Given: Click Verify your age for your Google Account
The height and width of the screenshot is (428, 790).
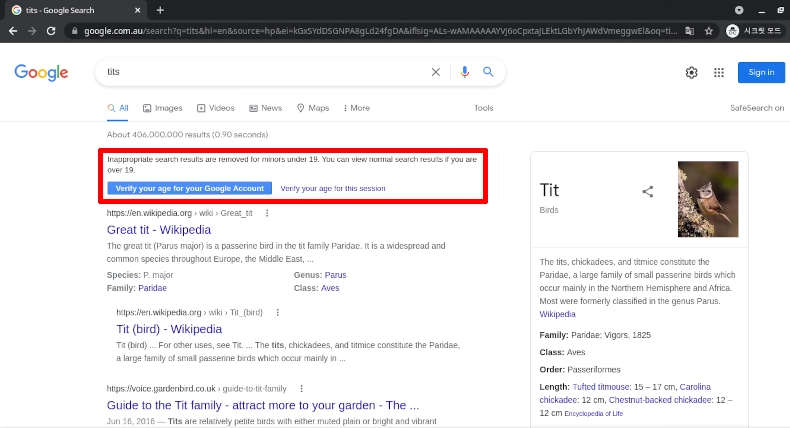Looking at the screenshot, I should (x=189, y=188).
